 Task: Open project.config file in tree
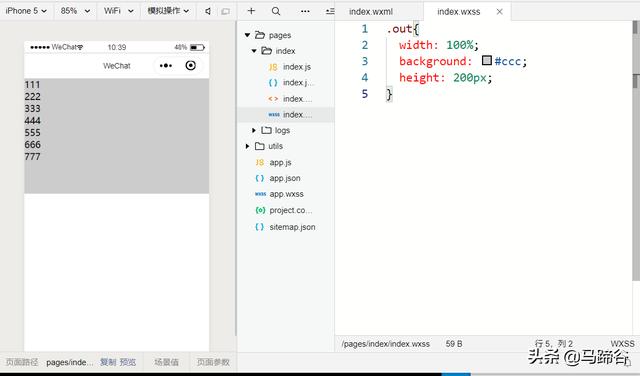(x=284, y=210)
